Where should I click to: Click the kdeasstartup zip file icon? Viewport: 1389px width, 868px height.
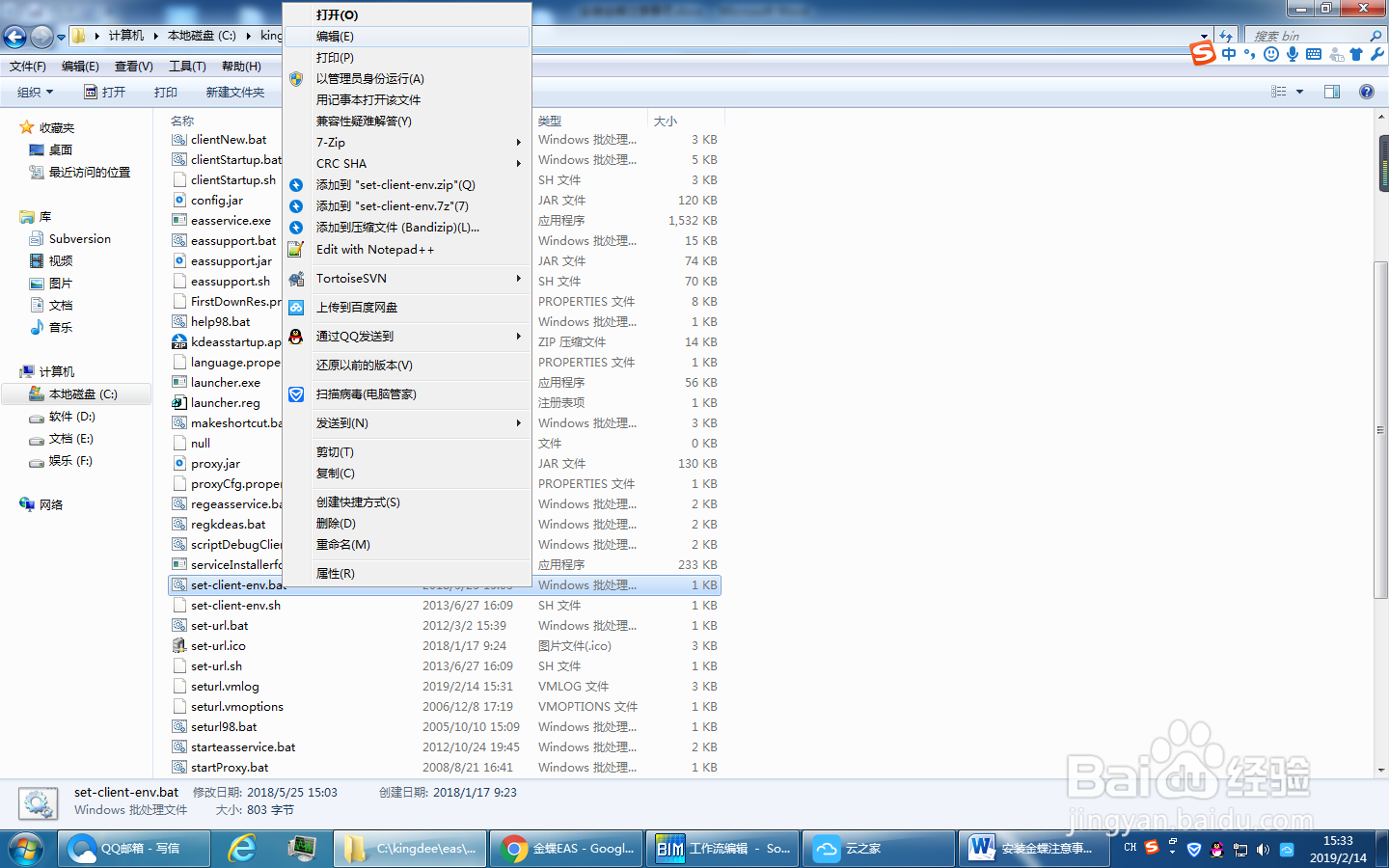pos(179,341)
